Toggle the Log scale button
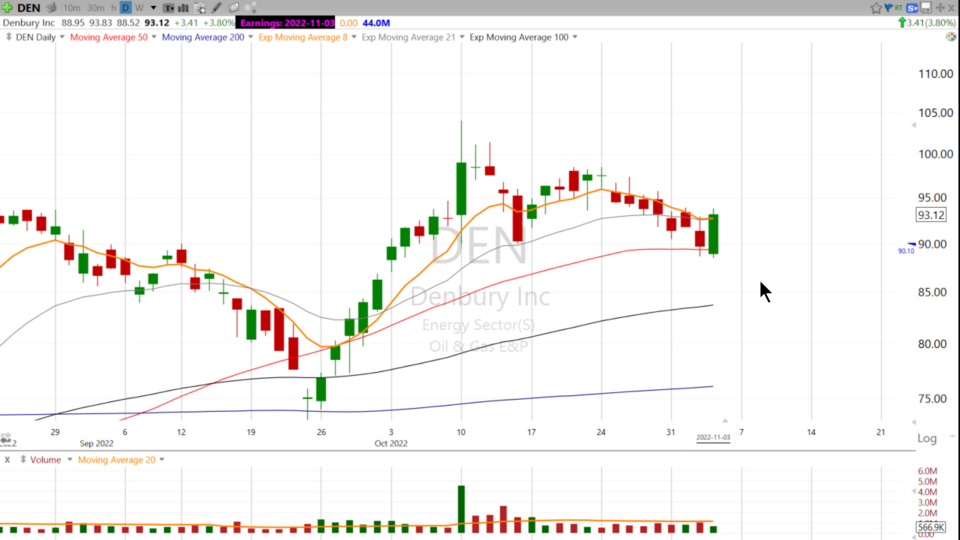Viewport: 960px width, 540px height. point(927,438)
